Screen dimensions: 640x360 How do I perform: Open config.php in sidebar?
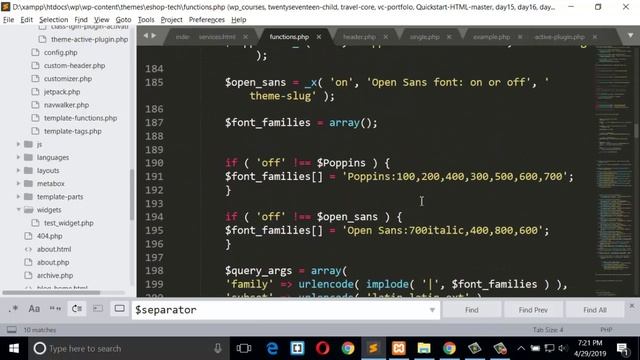point(60,52)
